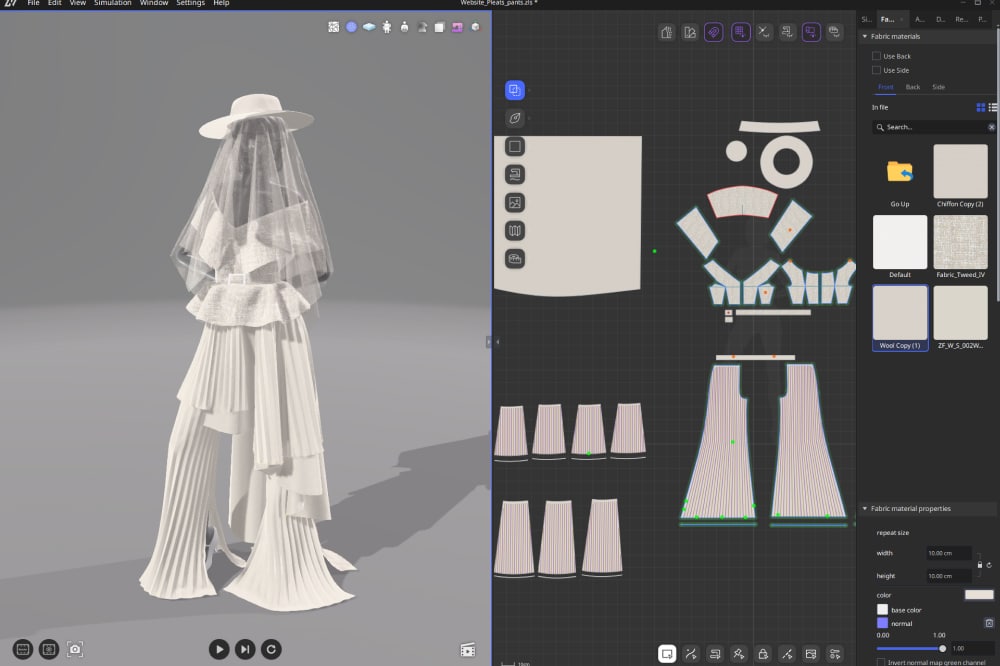1000x666 pixels.
Task: Click the normal map blue swatch
Action: [883, 623]
